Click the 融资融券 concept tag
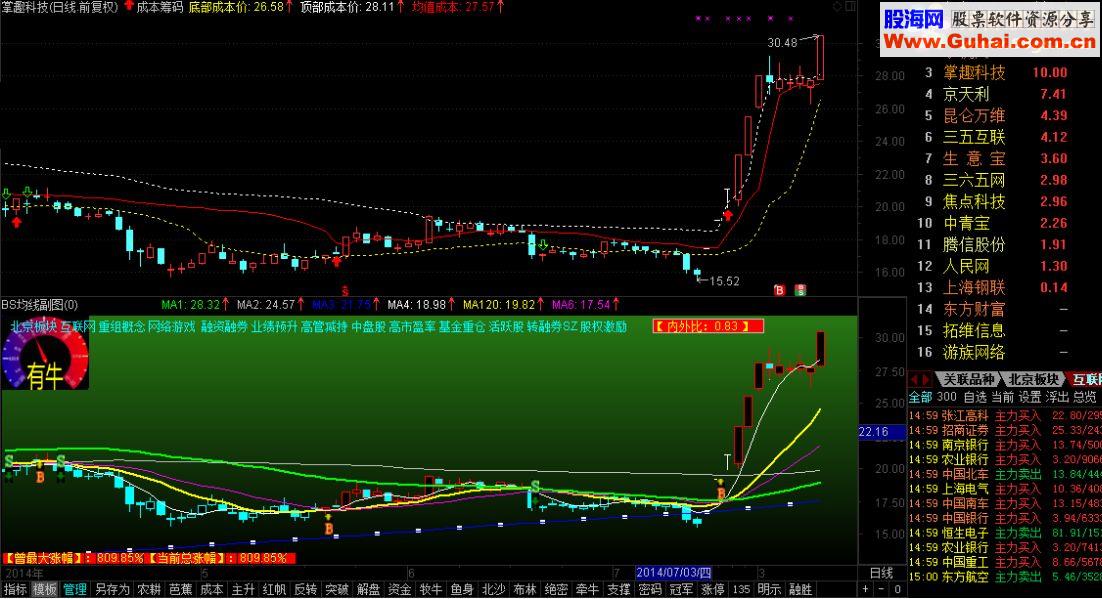 click(224, 327)
